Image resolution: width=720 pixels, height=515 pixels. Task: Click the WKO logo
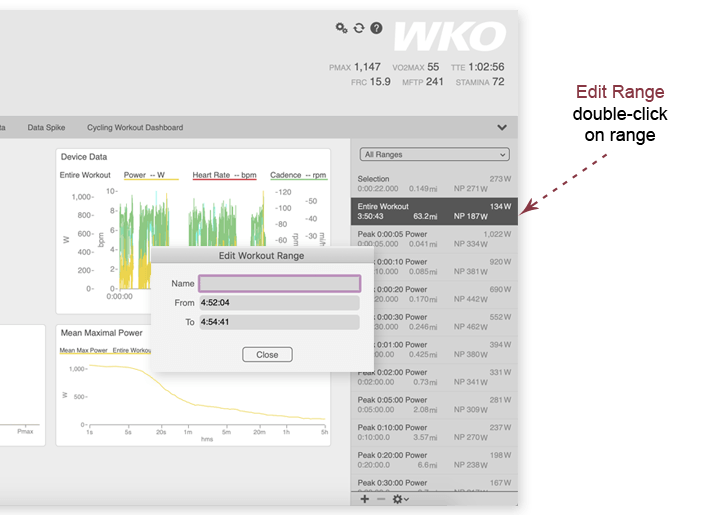(x=450, y=36)
